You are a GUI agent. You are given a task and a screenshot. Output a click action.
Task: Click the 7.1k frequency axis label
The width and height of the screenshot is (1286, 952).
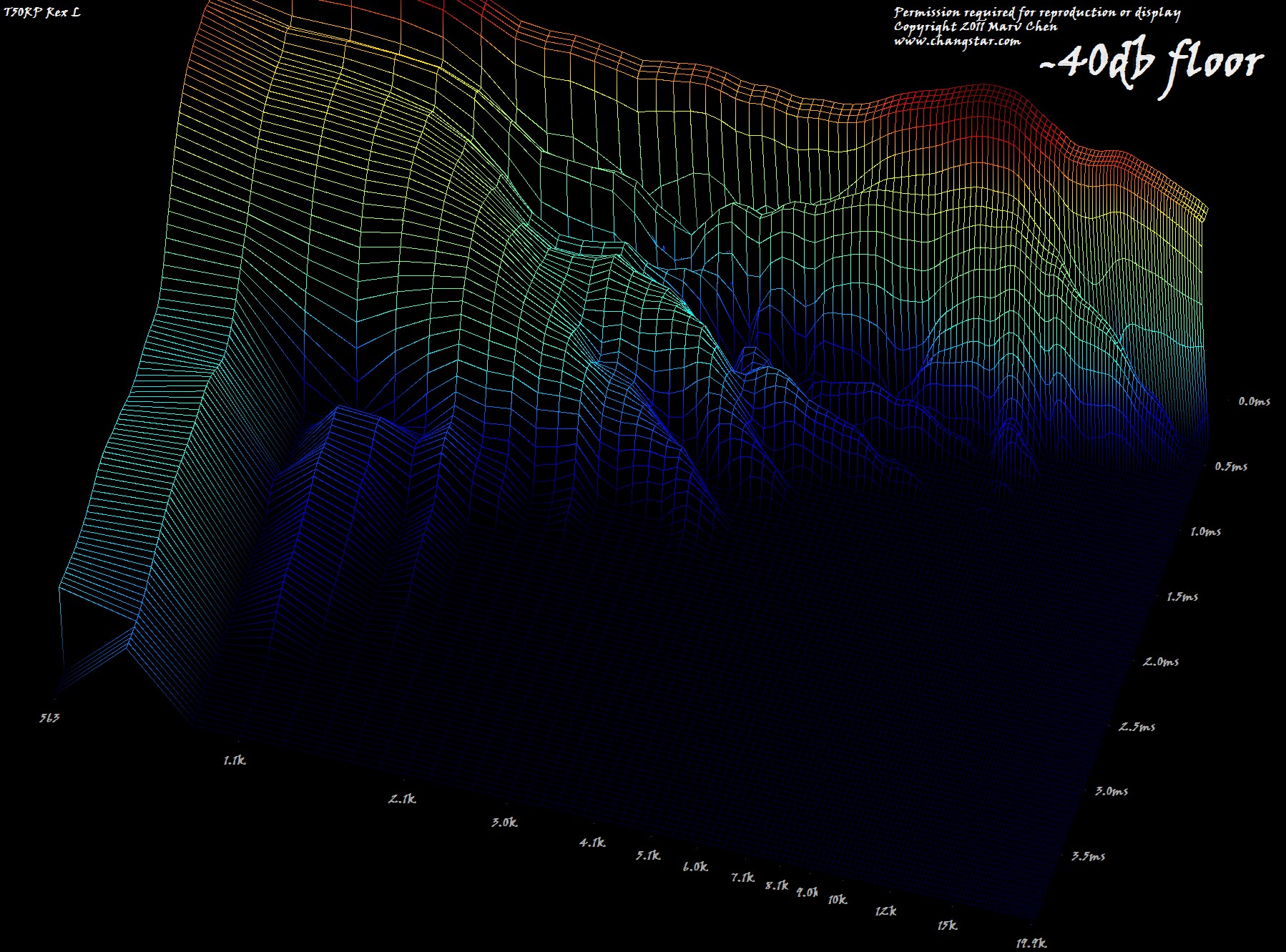point(742,878)
